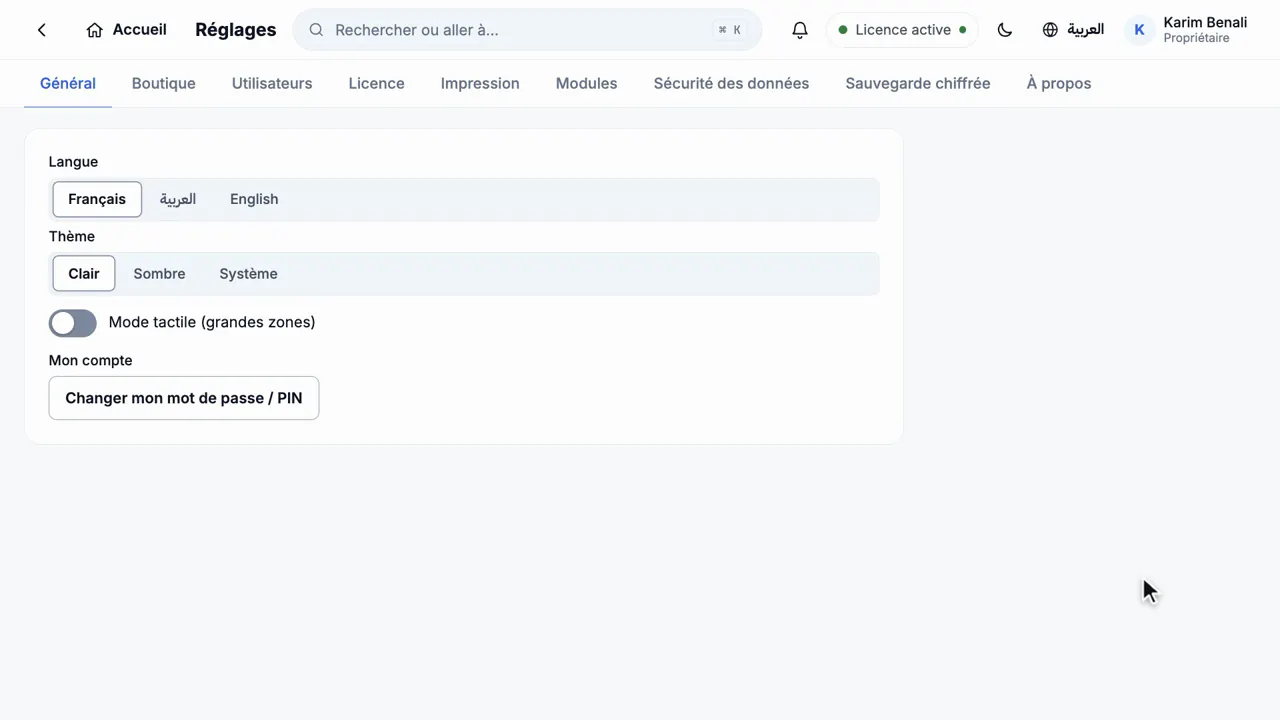Choose the Système theme
This screenshot has height=720, width=1280.
248,274
